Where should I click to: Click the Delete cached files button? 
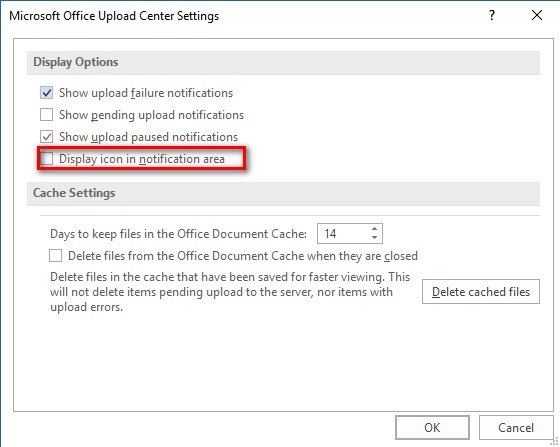click(x=481, y=292)
